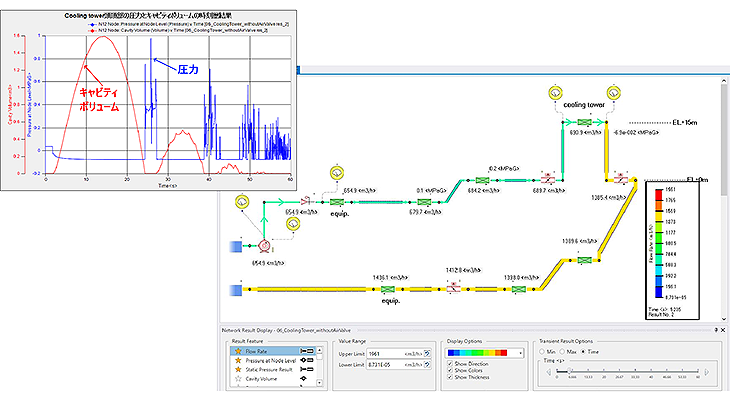Pin the Network Result Display panel
The image size is (730, 401).
coord(716,330)
